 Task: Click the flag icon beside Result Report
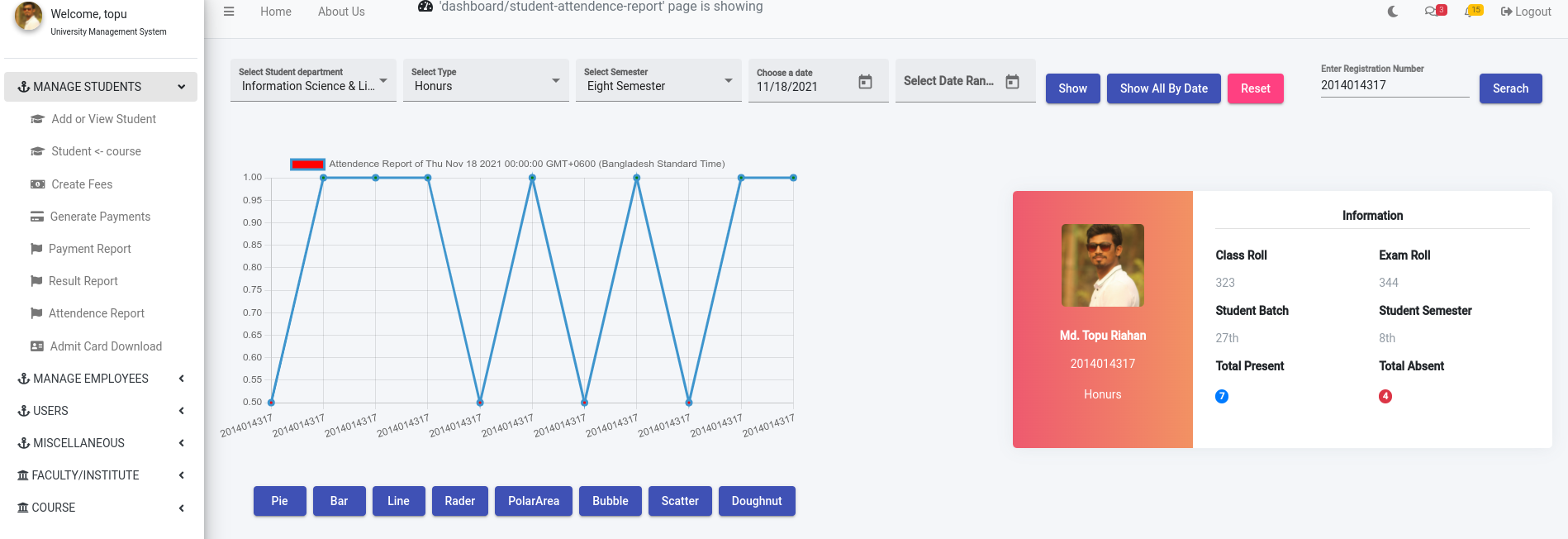(x=36, y=281)
